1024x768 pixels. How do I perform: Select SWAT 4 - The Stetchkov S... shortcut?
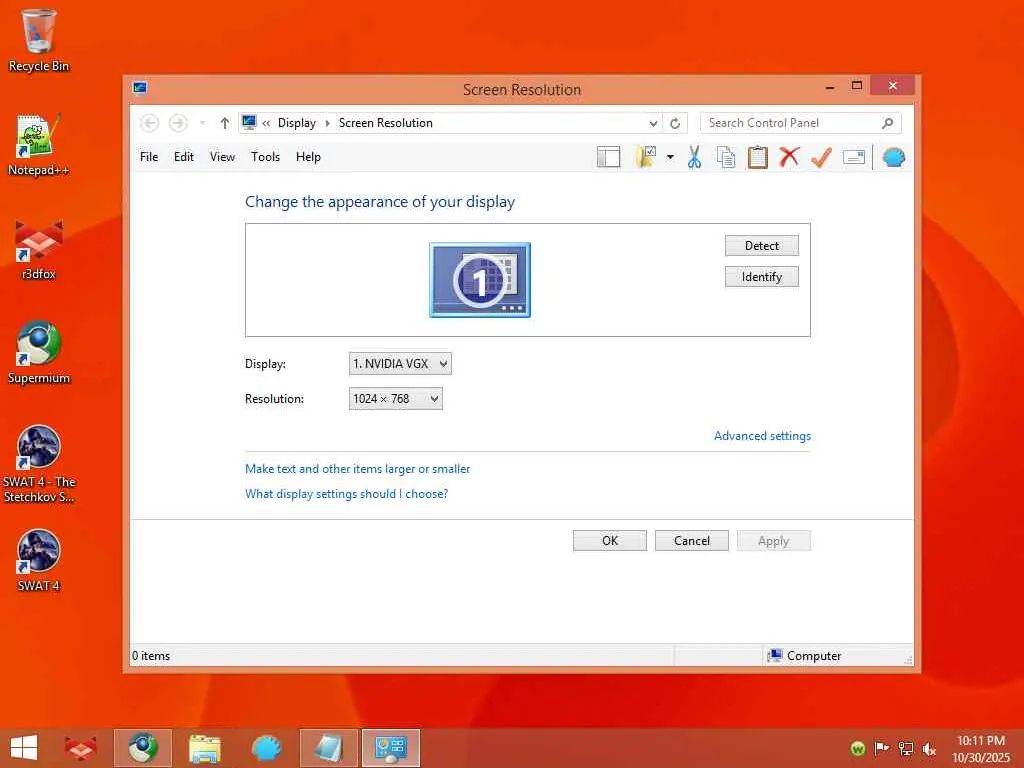pos(39,464)
